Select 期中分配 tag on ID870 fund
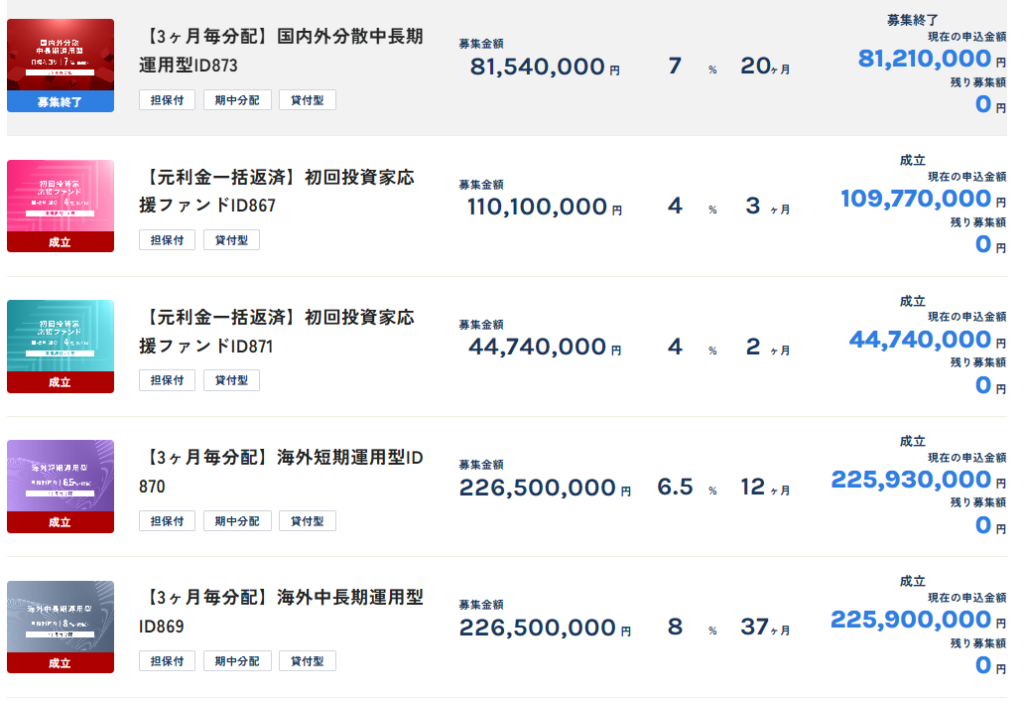 [237, 521]
